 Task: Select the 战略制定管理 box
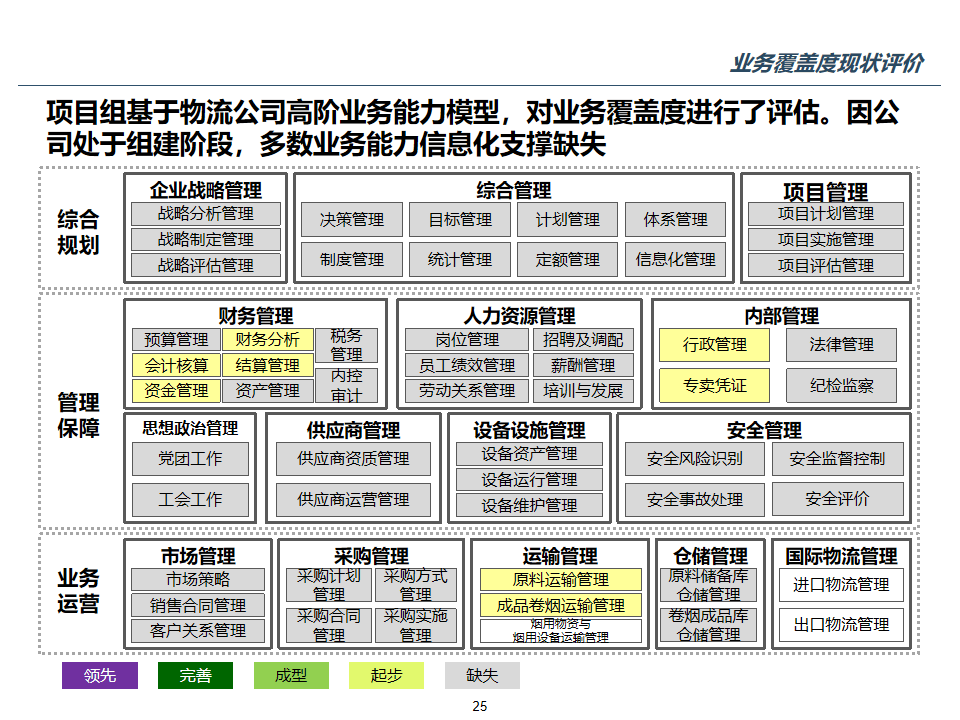tap(206, 239)
